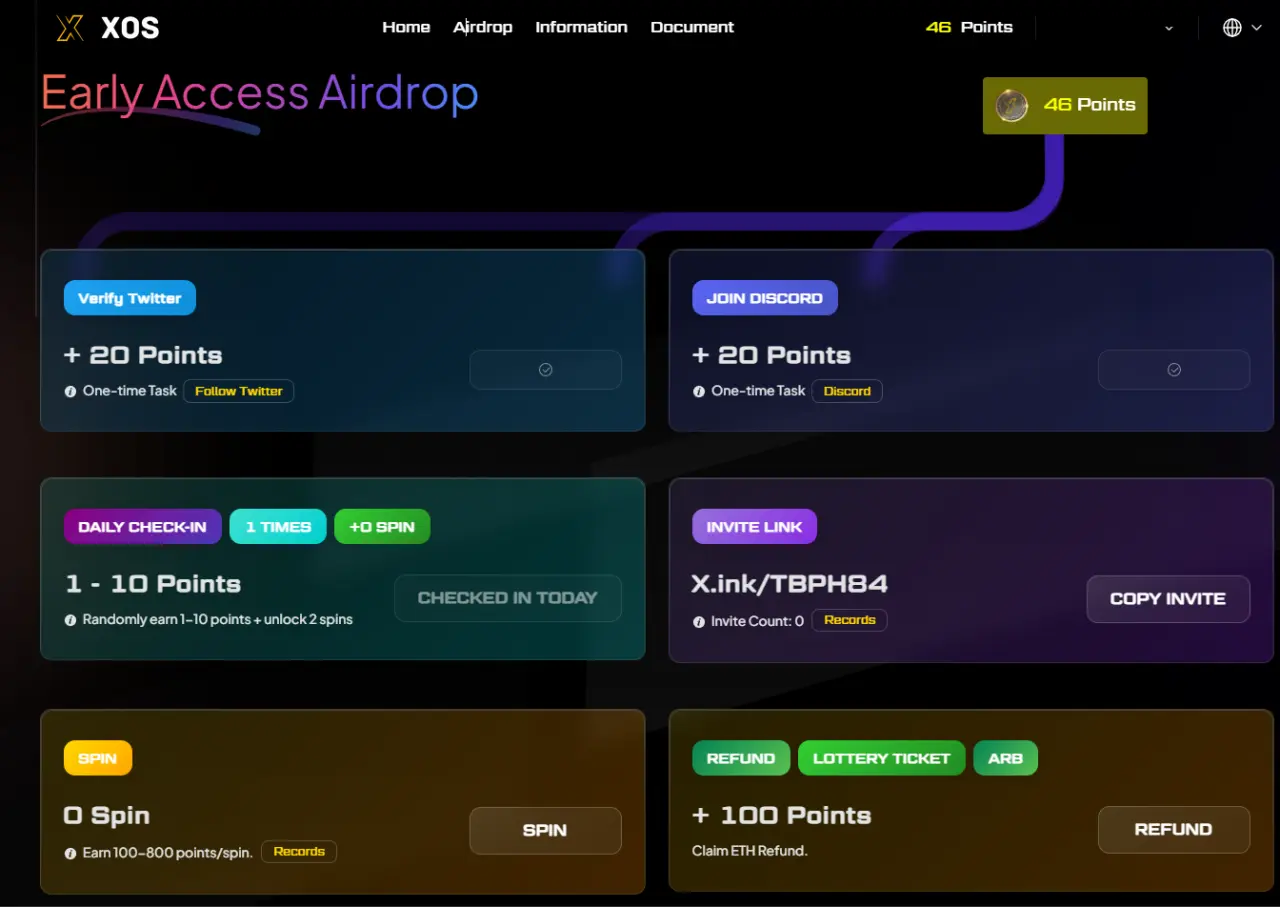The image size is (1280, 907).
Task: Expand the account dropdown chevron
Action: [x=1169, y=29]
